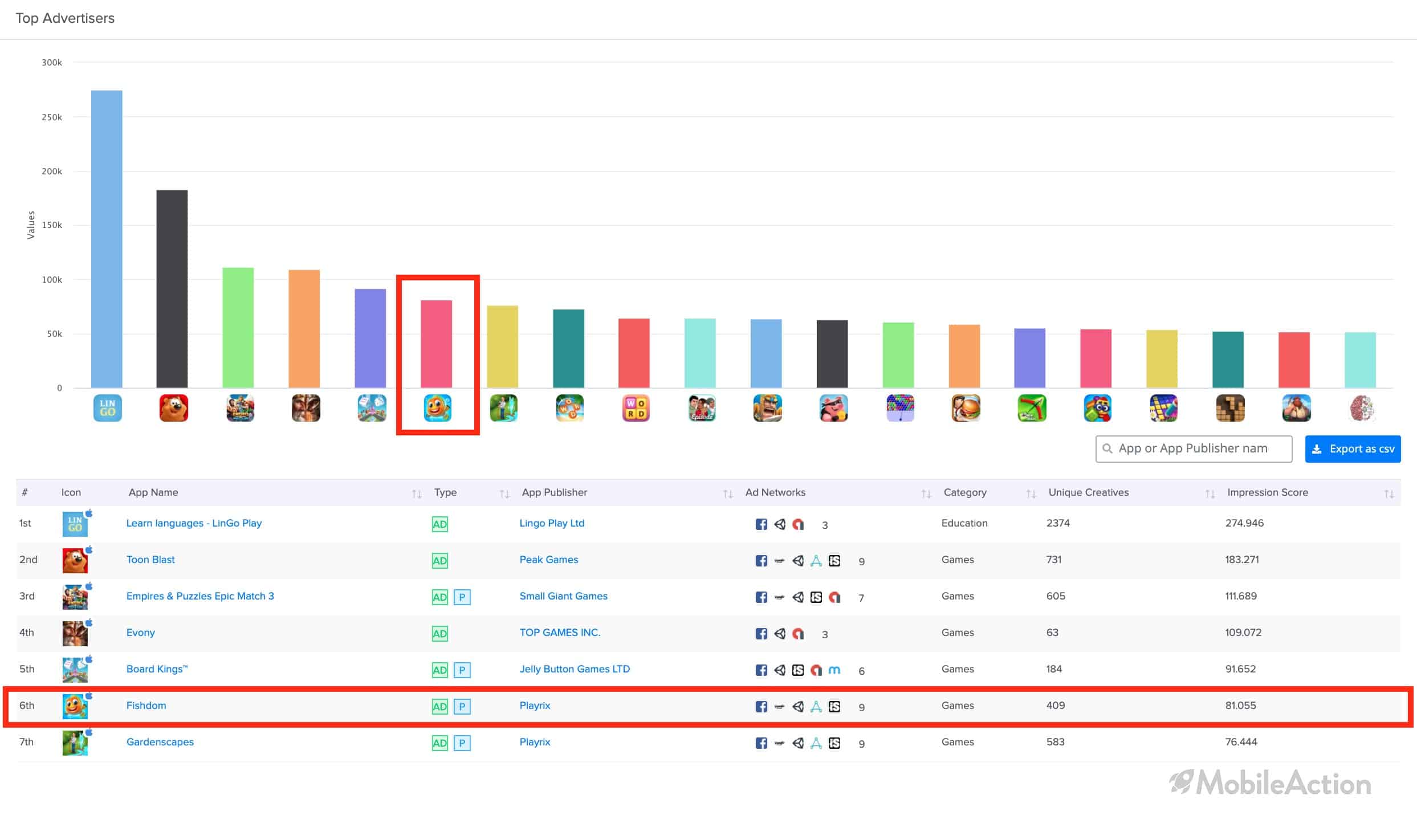Viewport: 1417px width, 840px height.
Task: Click the 81.055 impression score value
Action: 1241,706
